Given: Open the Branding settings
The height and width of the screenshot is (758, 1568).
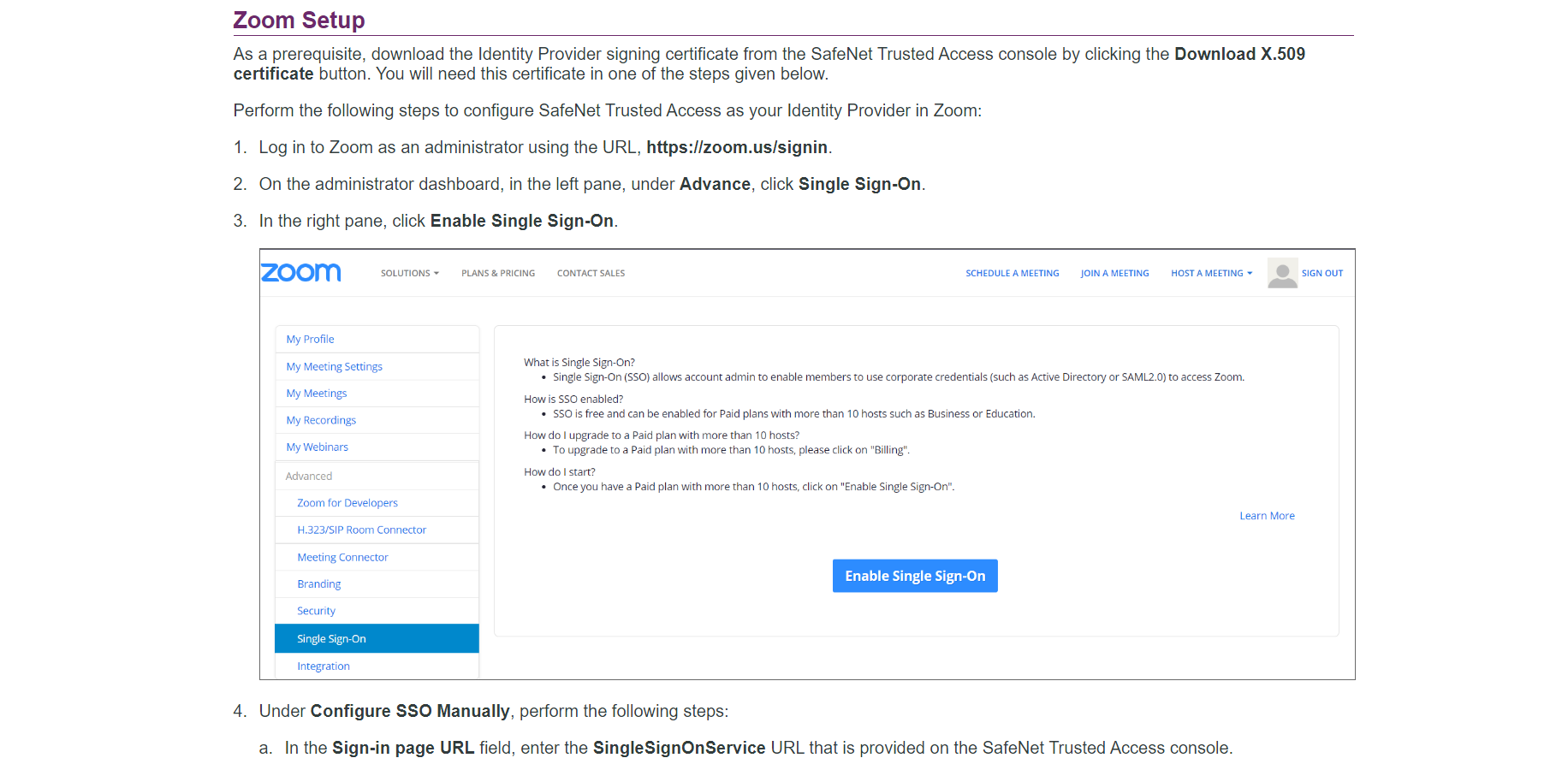Looking at the screenshot, I should point(318,584).
